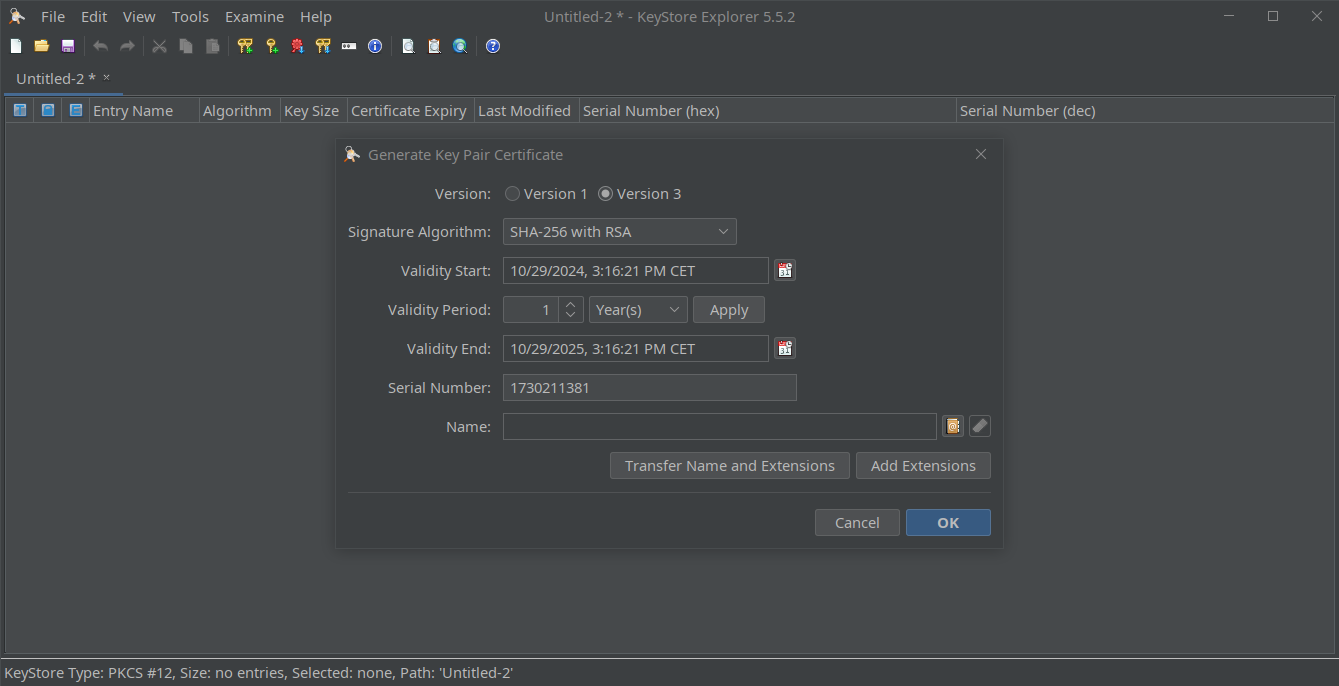Click the edit name address book icon

(953, 427)
